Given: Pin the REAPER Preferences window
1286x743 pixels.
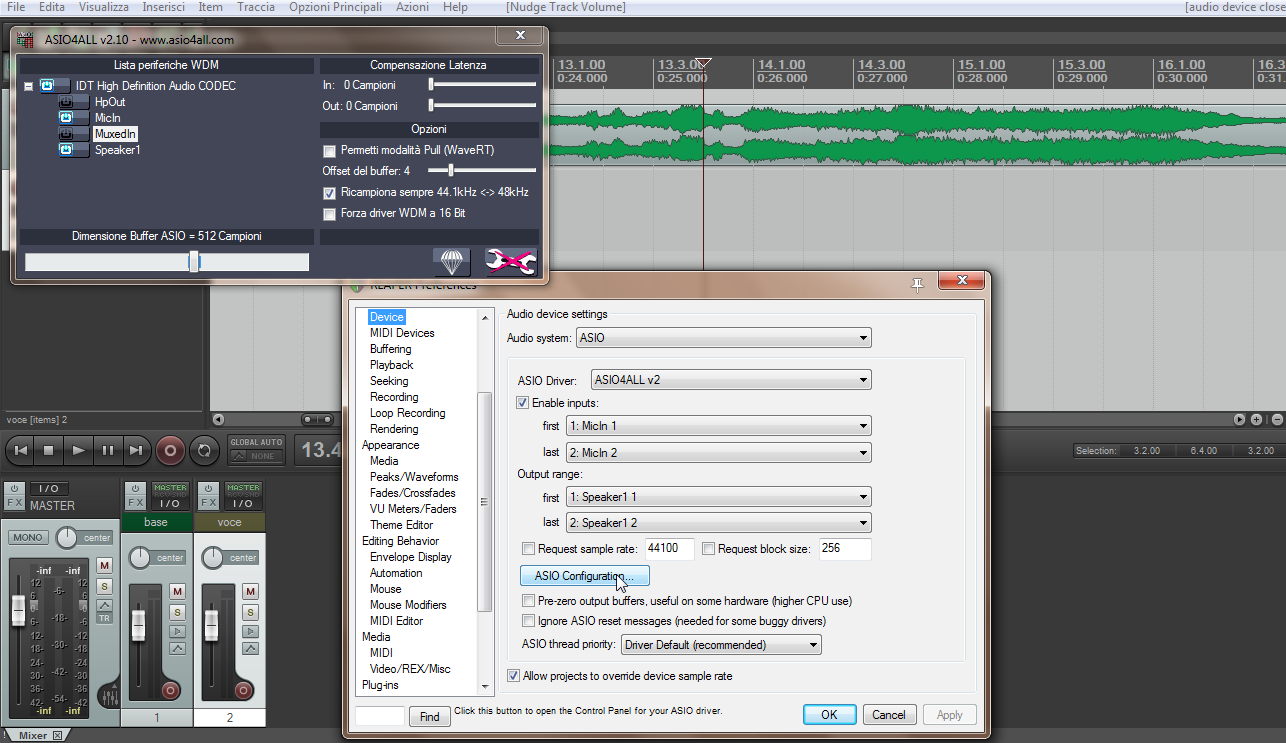Looking at the screenshot, I should [x=917, y=285].
